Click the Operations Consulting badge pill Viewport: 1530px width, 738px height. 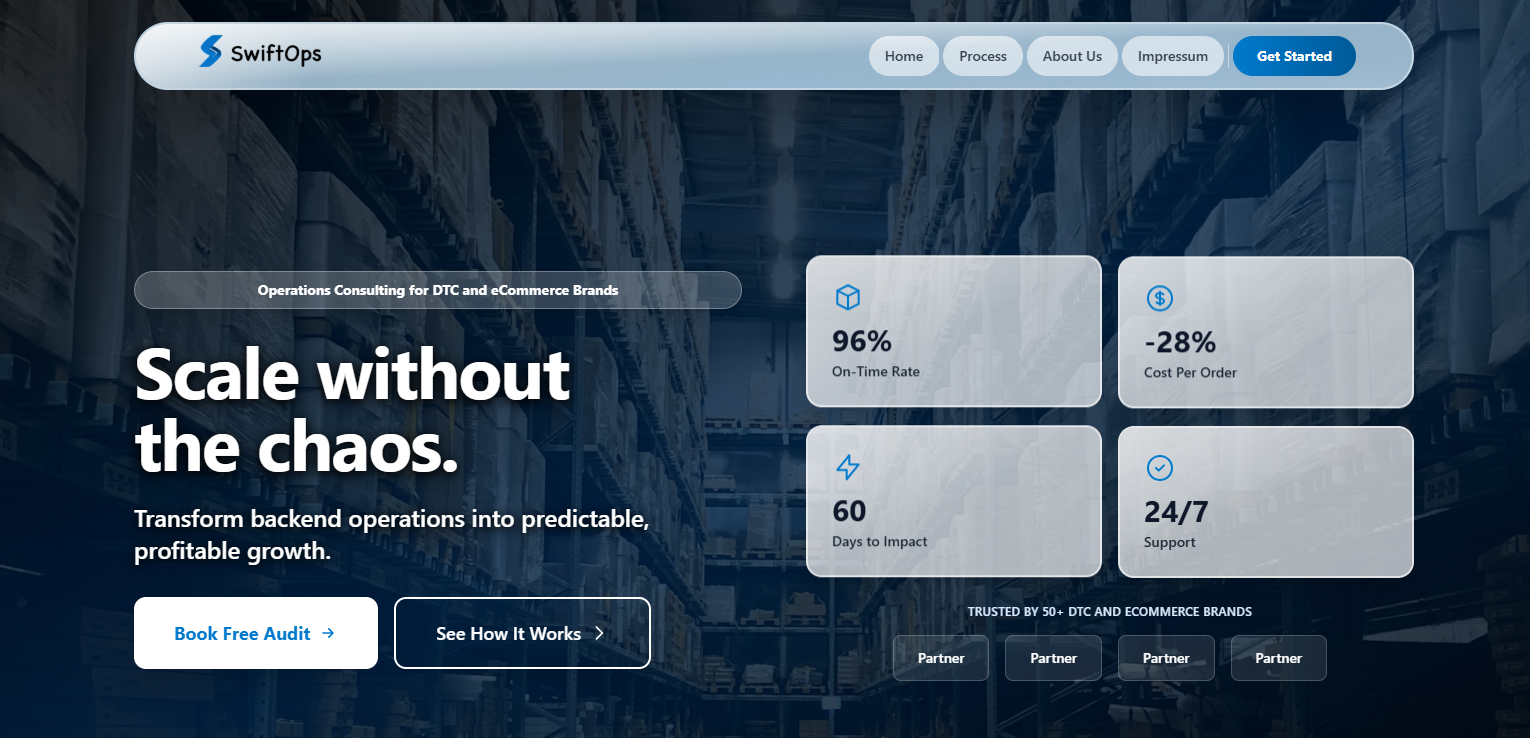[437, 290]
